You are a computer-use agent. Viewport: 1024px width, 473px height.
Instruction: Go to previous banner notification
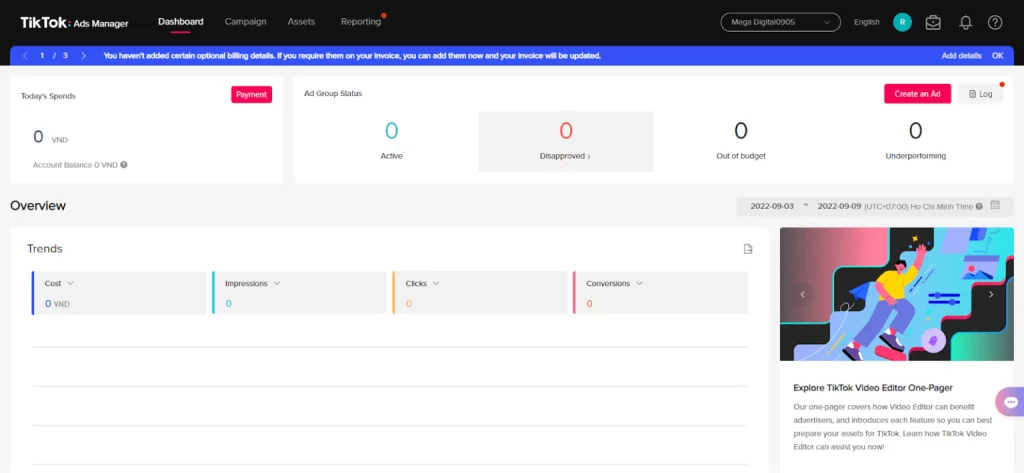click(x=25, y=56)
